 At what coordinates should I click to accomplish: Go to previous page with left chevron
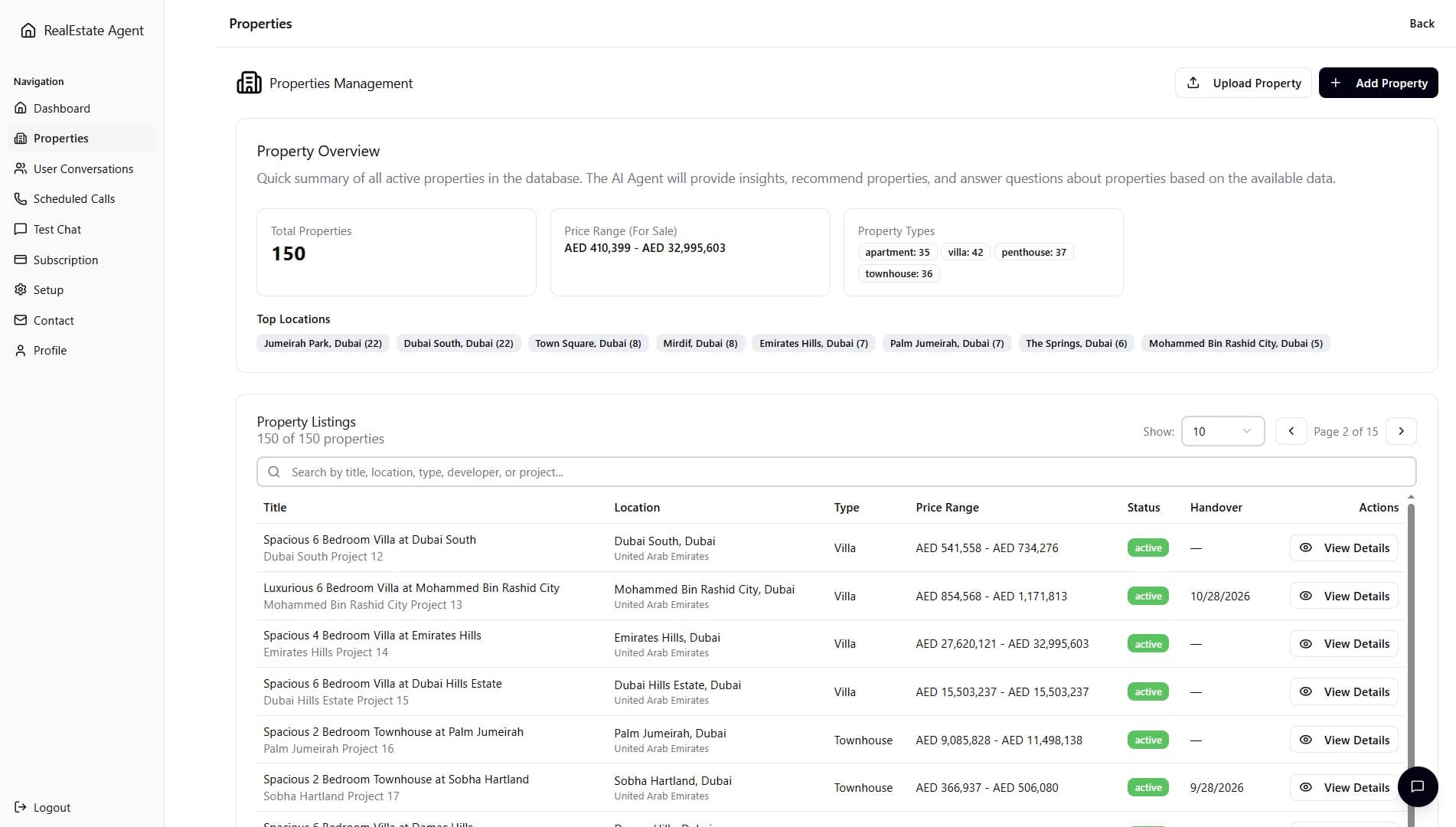(x=1291, y=431)
